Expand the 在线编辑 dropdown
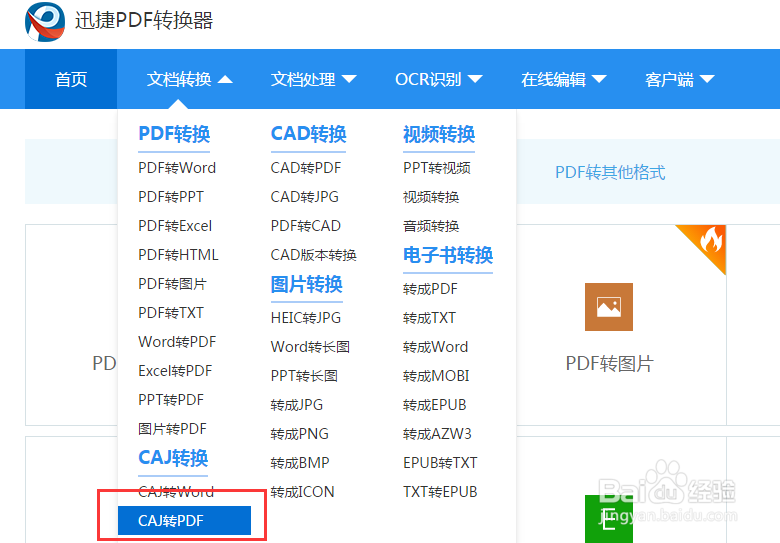780x543 pixels. point(564,79)
